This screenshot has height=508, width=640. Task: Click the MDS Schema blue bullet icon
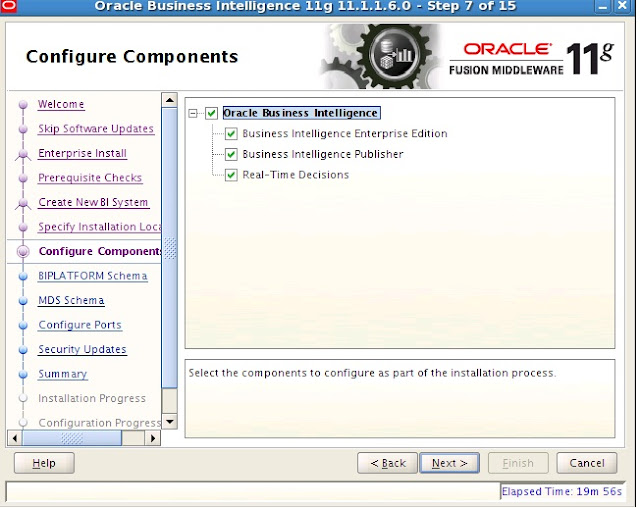tap(23, 301)
